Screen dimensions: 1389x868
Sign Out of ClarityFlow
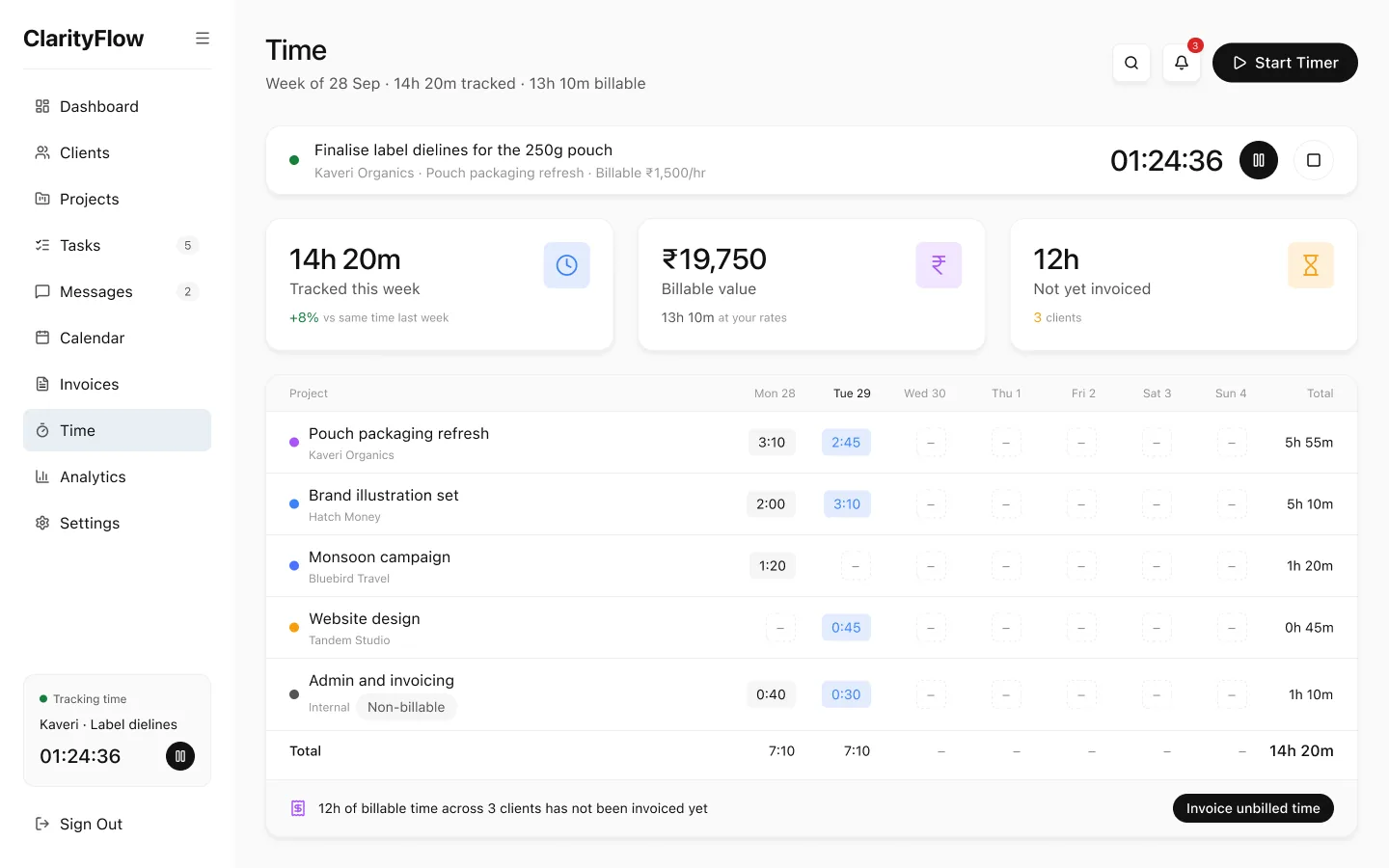[x=117, y=824]
